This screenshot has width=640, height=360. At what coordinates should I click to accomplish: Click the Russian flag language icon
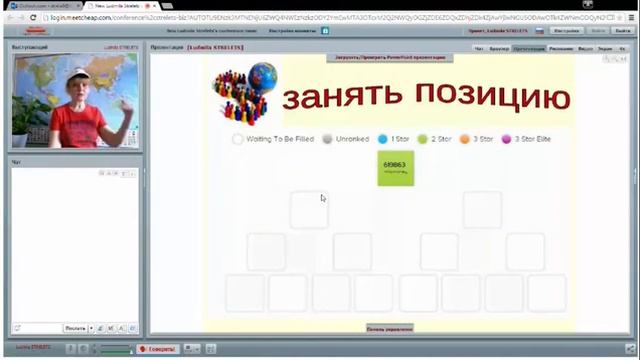(x=540, y=31)
